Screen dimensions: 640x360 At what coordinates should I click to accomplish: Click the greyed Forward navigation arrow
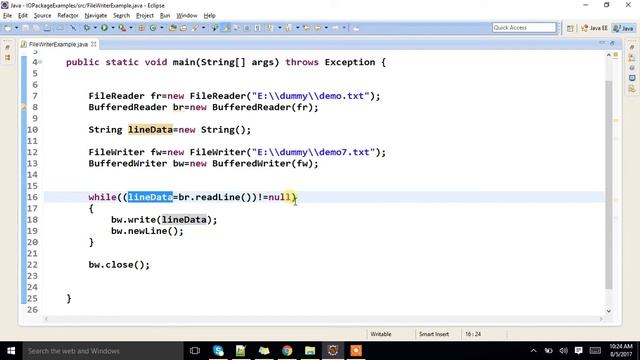point(336,28)
